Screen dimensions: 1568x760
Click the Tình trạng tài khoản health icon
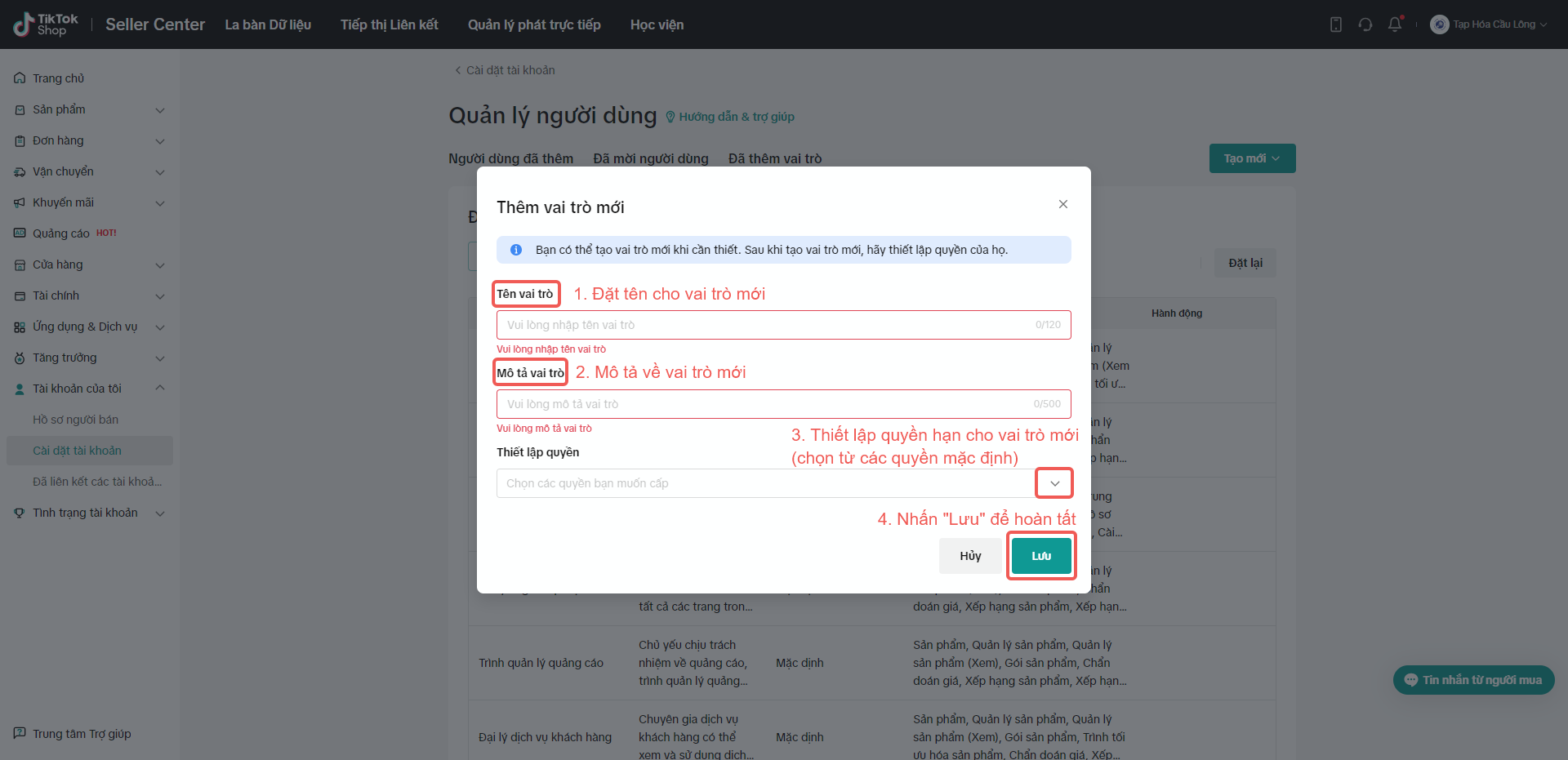(20, 513)
